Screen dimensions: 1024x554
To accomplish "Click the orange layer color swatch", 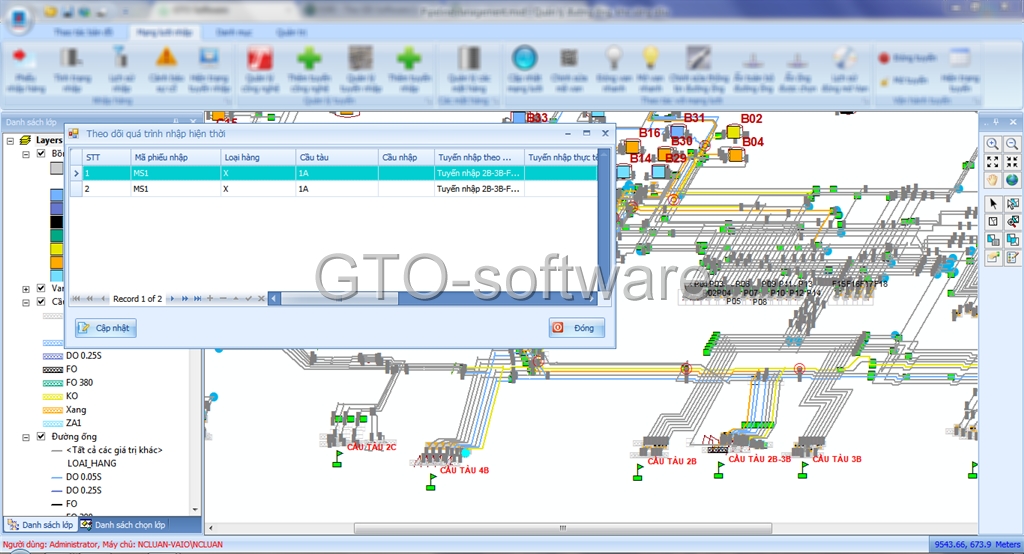I will pos(57,263).
